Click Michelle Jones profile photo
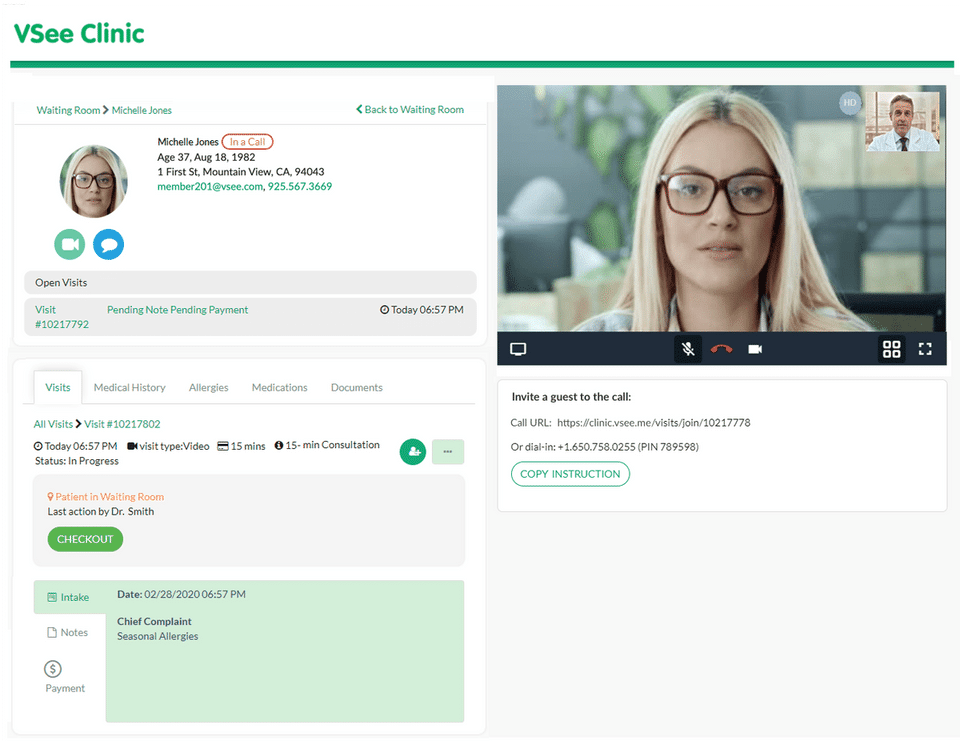 coord(94,181)
